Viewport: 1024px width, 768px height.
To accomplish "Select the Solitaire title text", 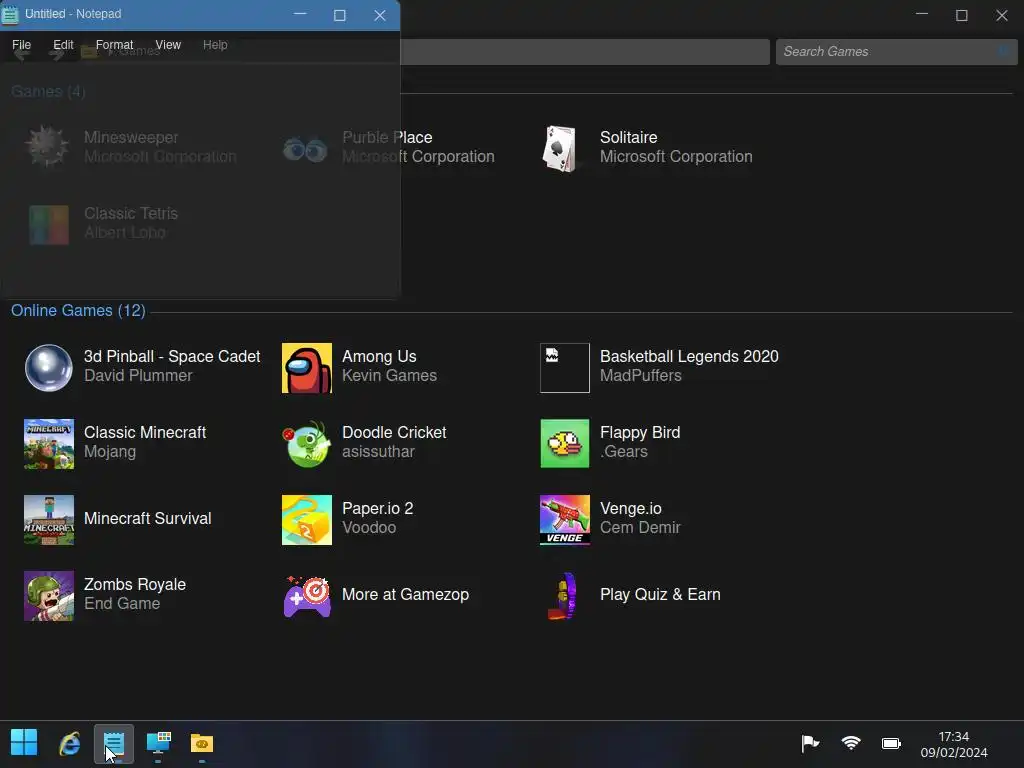I will pos(628,137).
